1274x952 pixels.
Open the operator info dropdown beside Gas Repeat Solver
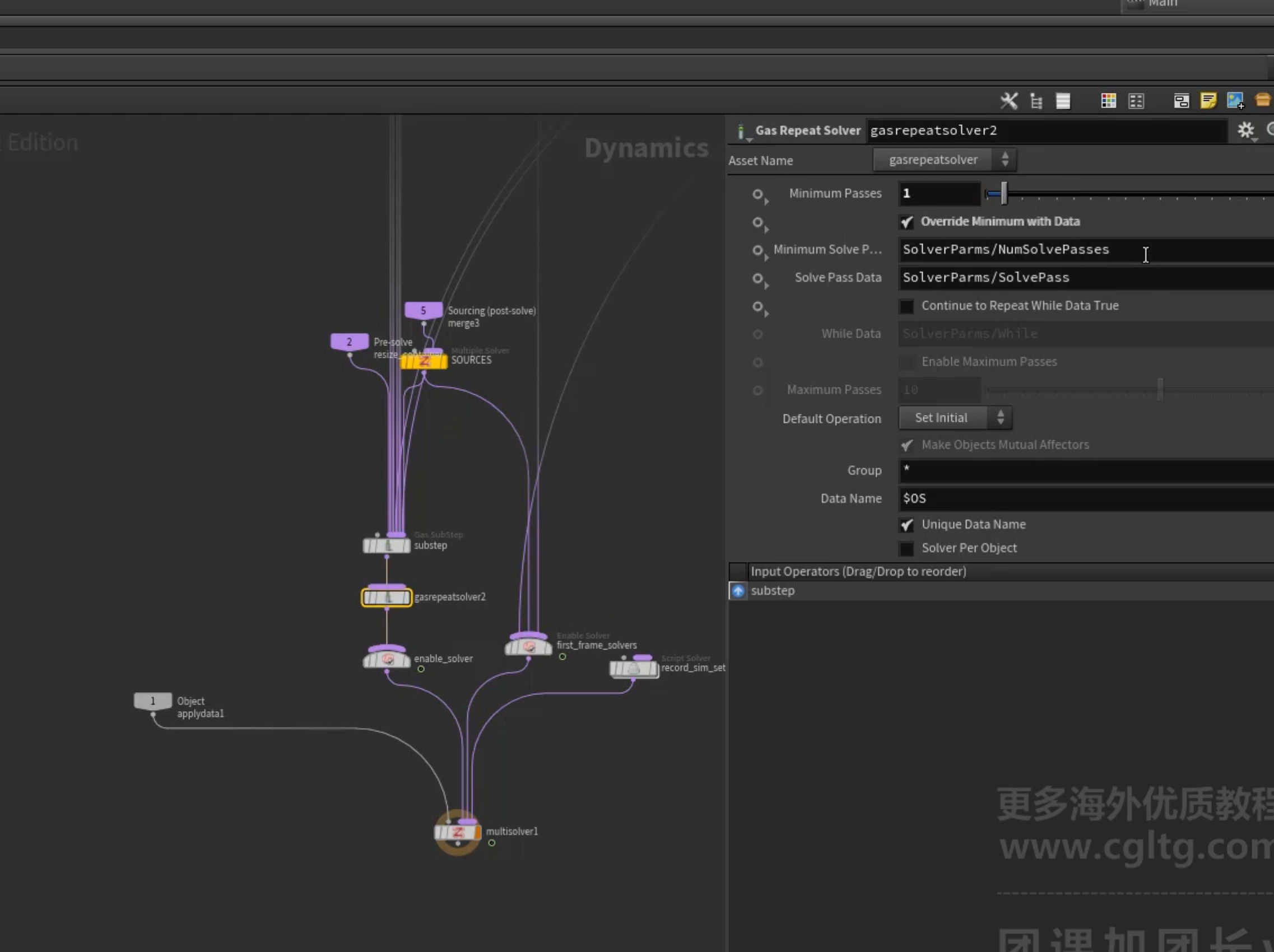[x=742, y=132]
